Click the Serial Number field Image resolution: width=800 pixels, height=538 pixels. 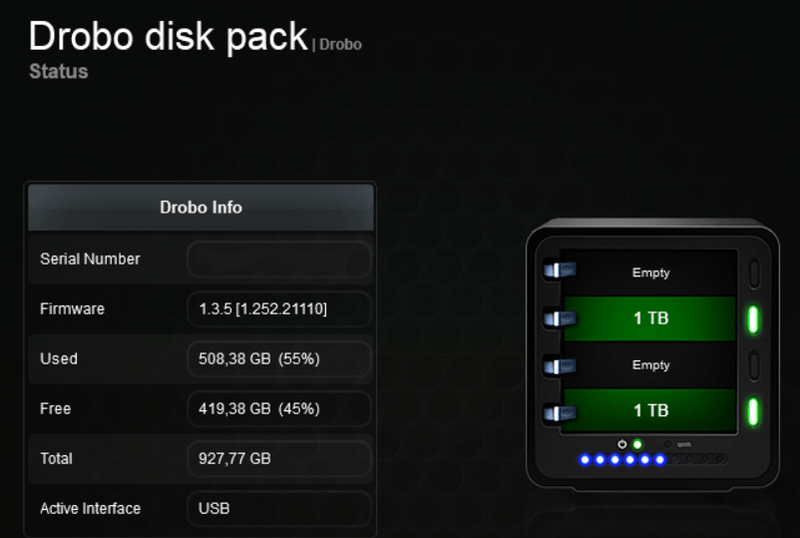(x=279, y=259)
